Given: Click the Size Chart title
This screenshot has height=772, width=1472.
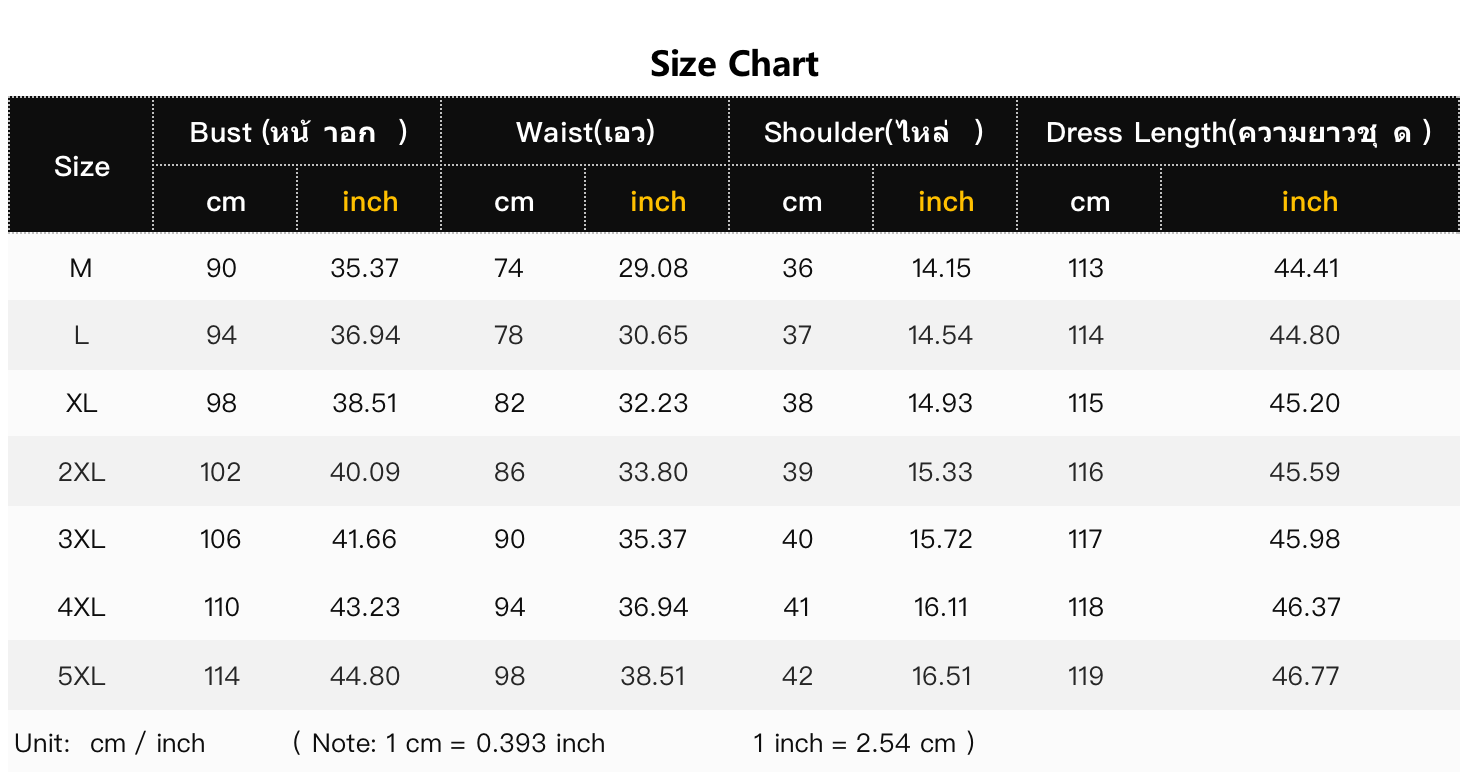Looking at the screenshot, I should click(x=734, y=64).
